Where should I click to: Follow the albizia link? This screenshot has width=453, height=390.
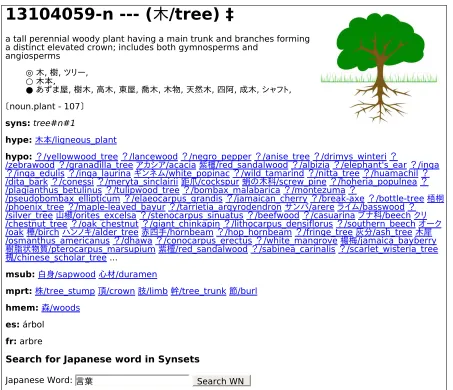click(311, 165)
